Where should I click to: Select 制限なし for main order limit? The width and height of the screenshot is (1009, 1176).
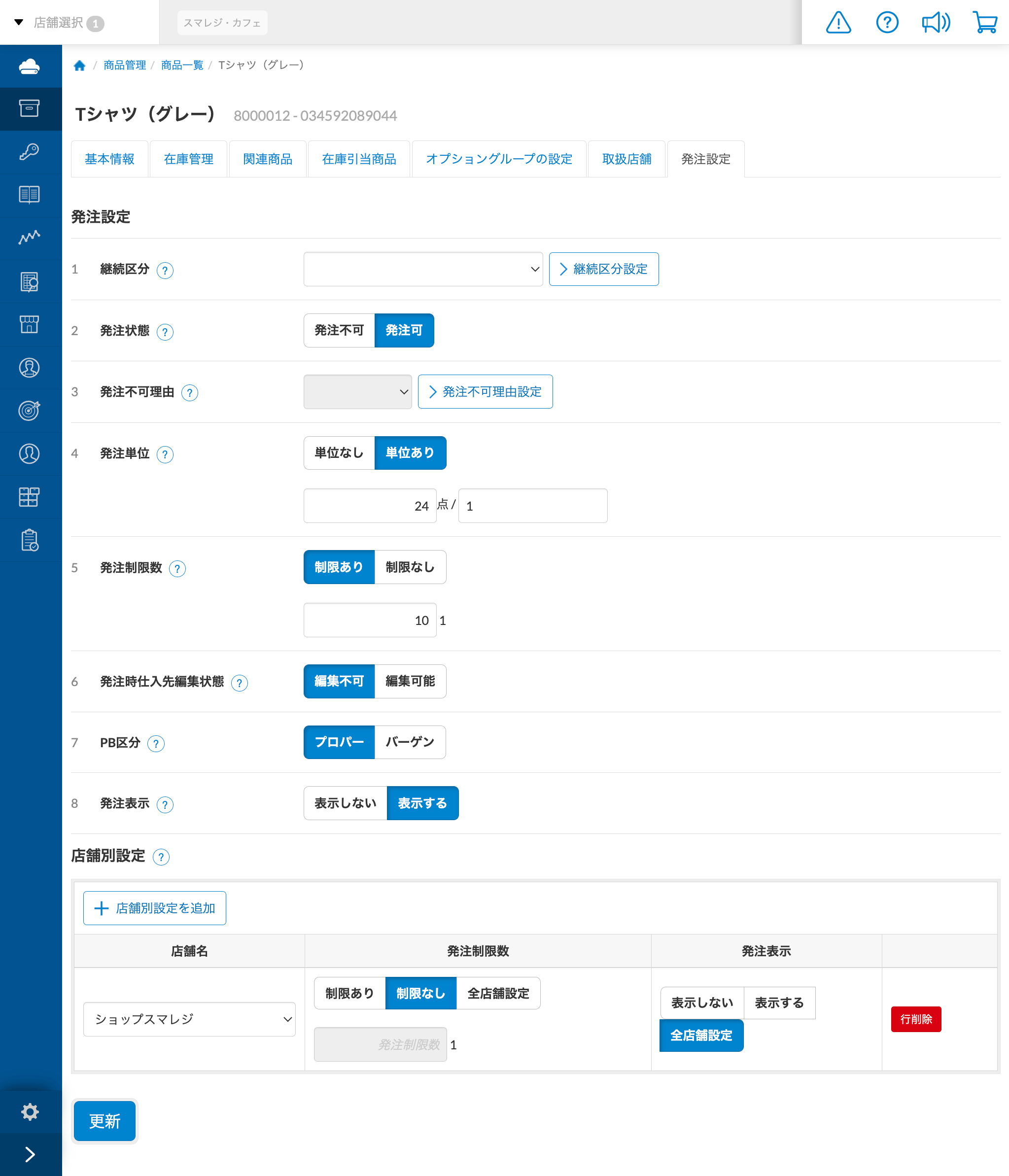point(410,567)
